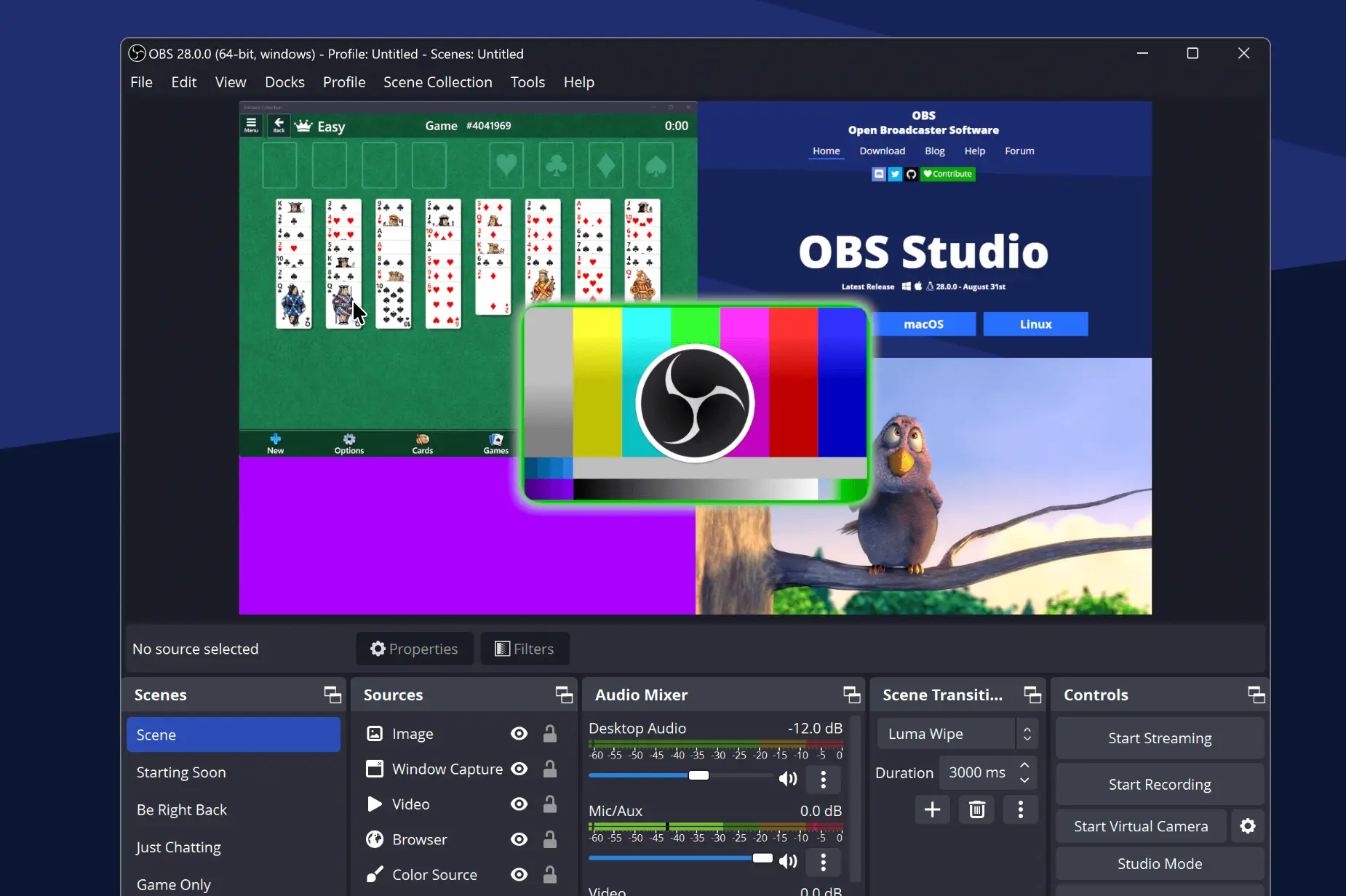Viewport: 1346px width, 896px height.
Task: Open source Properties button
Action: pyautogui.click(x=415, y=649)
